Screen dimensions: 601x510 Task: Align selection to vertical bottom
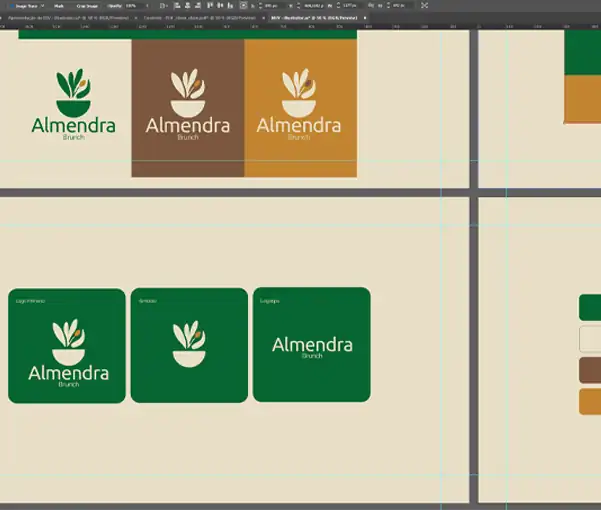pyautogui.click(x=230, y=5)
